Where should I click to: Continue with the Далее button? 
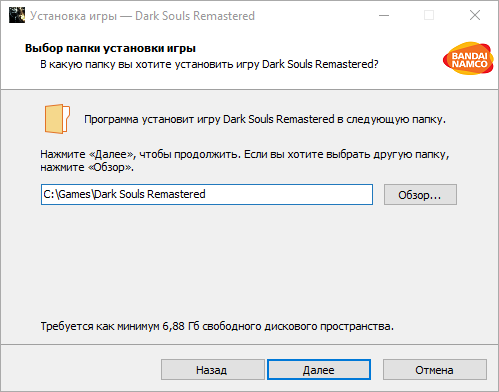point(319,370)
